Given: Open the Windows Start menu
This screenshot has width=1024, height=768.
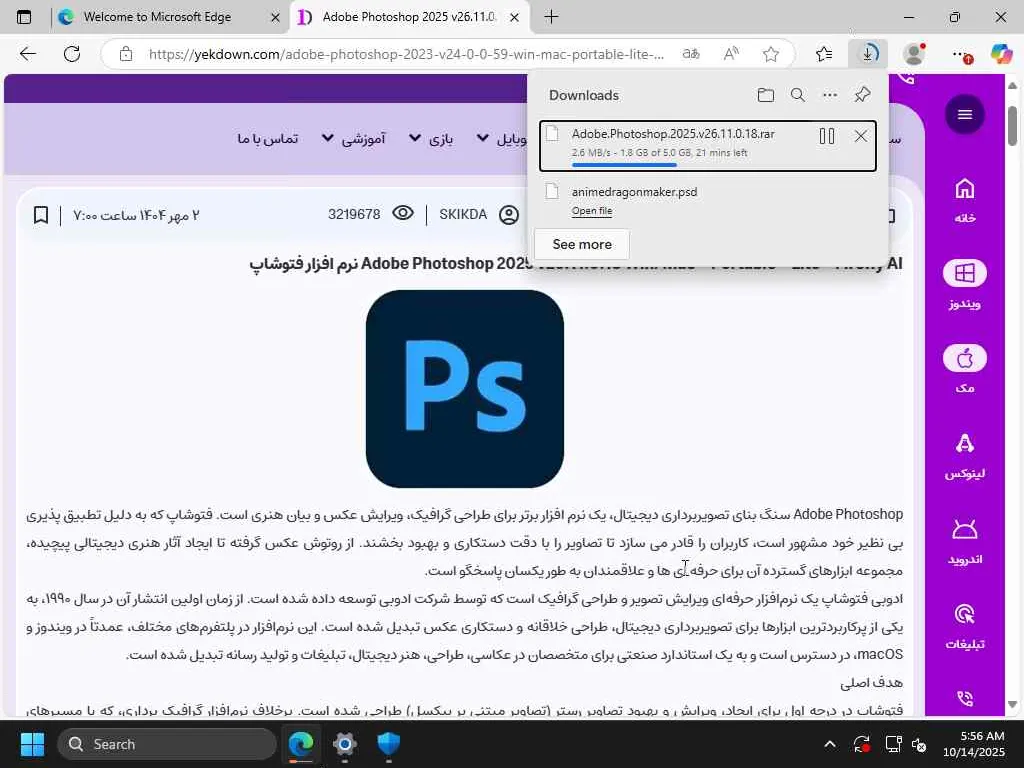Looking at the screenshot, I should point(32,744).
